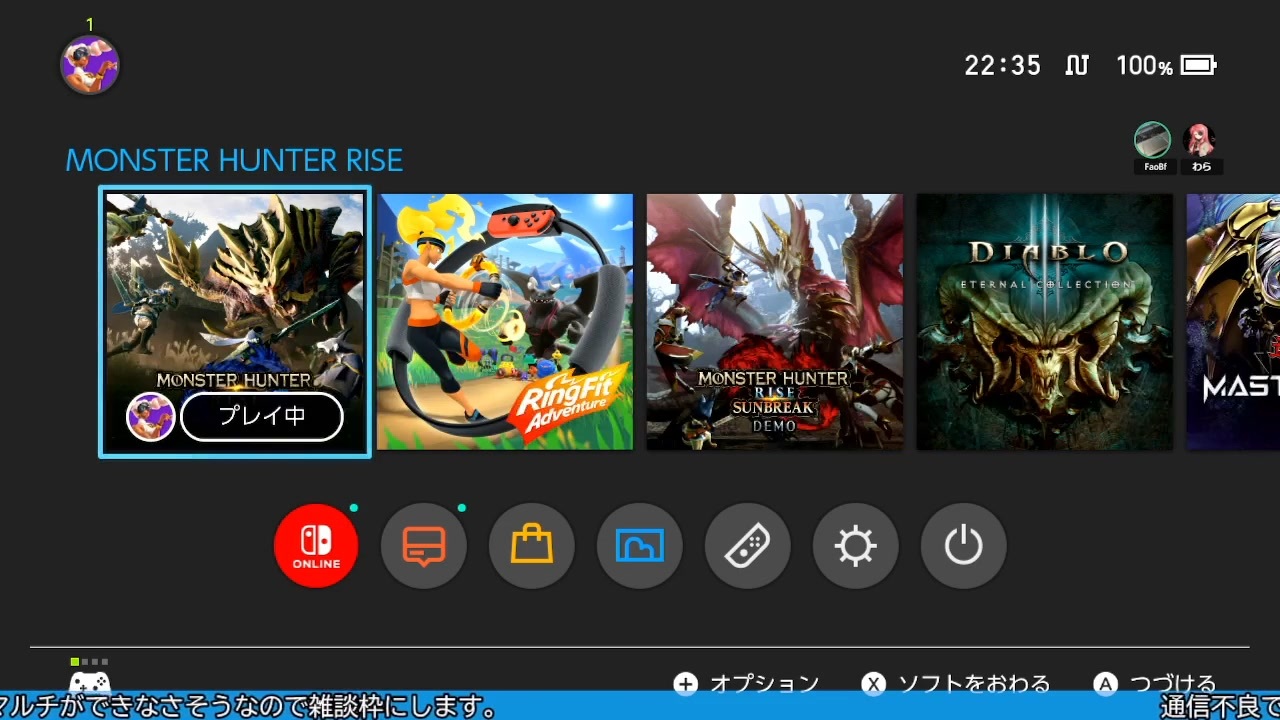Click the online friend わら avatar
This screenshot has width=1280, height=720.
click(x=1199, y=140)
